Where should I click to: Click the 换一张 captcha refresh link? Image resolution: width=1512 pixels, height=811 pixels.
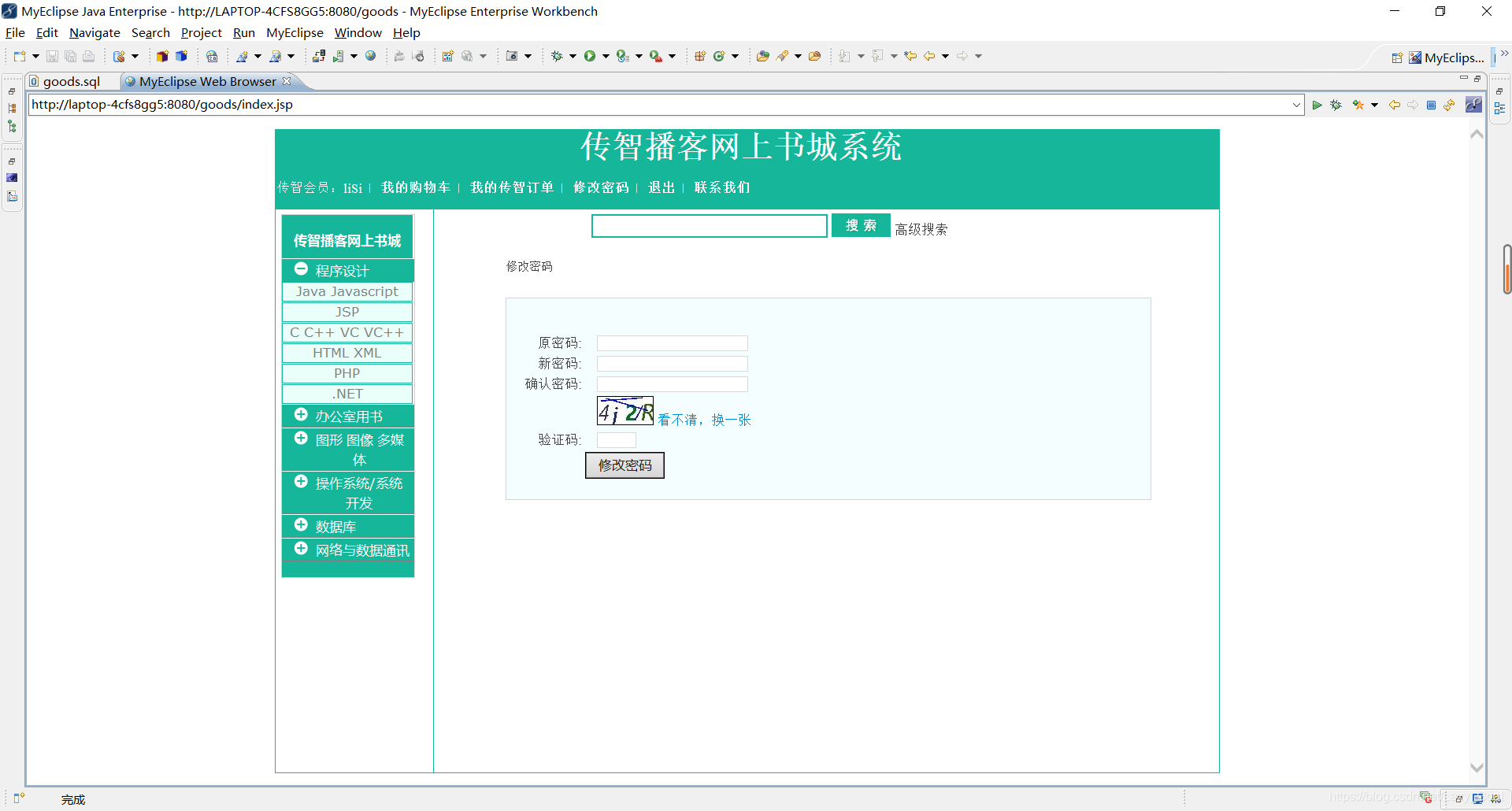click(x=731, y=420)
